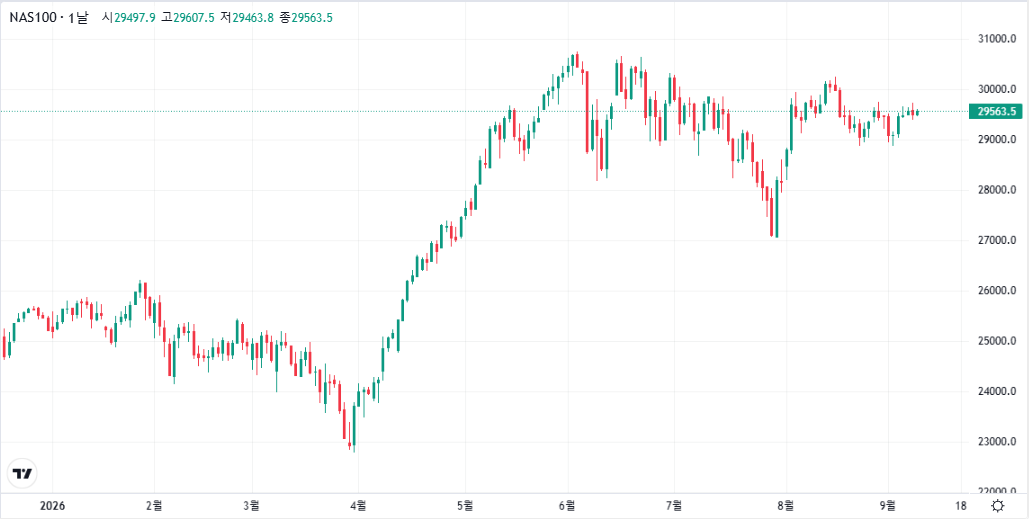Click the open value 29497.9
Image resolution: width=1030 pixels, height=519 pixels.
(135, 18)
